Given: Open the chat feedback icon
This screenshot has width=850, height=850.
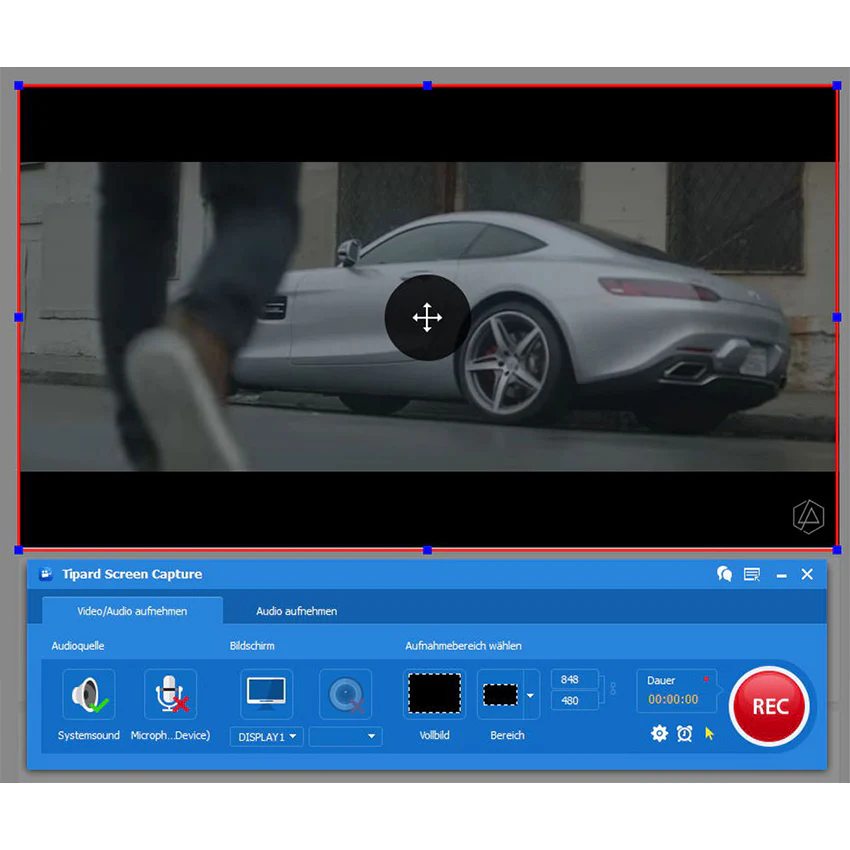Looking at the screenshot, I should [724, 574].
